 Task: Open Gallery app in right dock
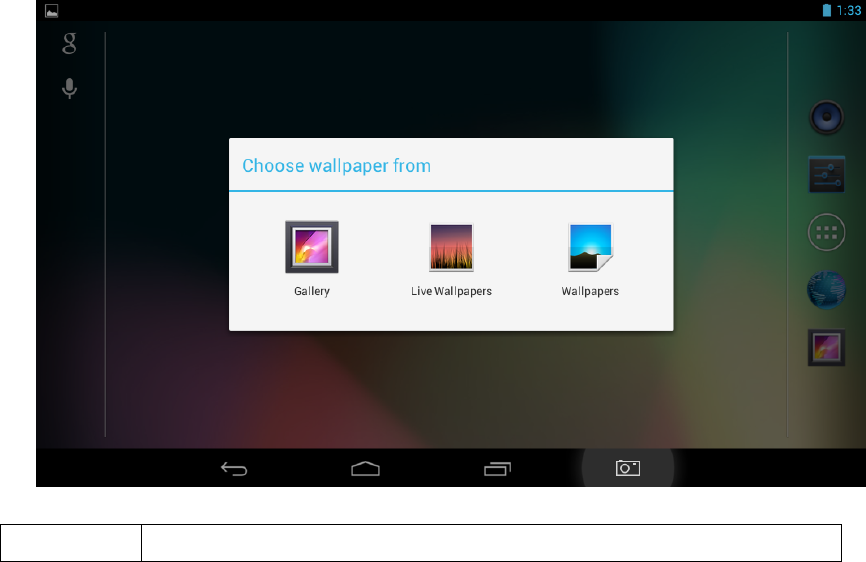[x=826, y=348]
